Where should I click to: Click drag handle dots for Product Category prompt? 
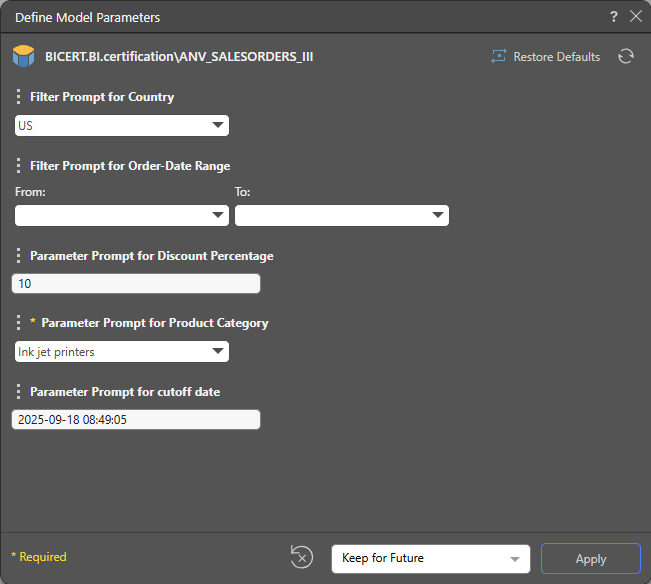pyautogui.click(x=19, y=323)
